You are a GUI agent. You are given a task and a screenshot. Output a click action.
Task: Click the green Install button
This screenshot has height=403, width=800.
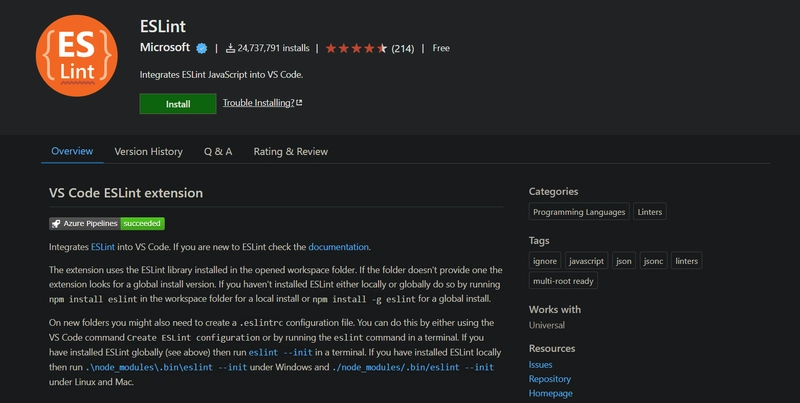tap(178, 104)
